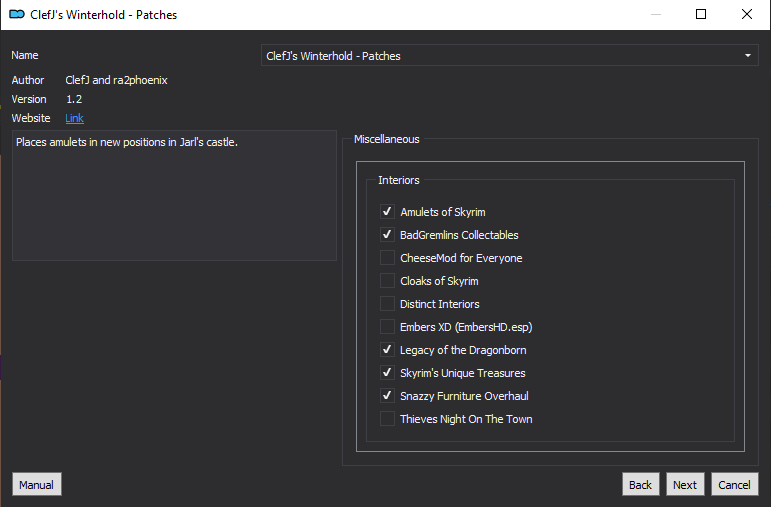
Task: Click the Miscellaneous group heading
Action: (386, 139)
